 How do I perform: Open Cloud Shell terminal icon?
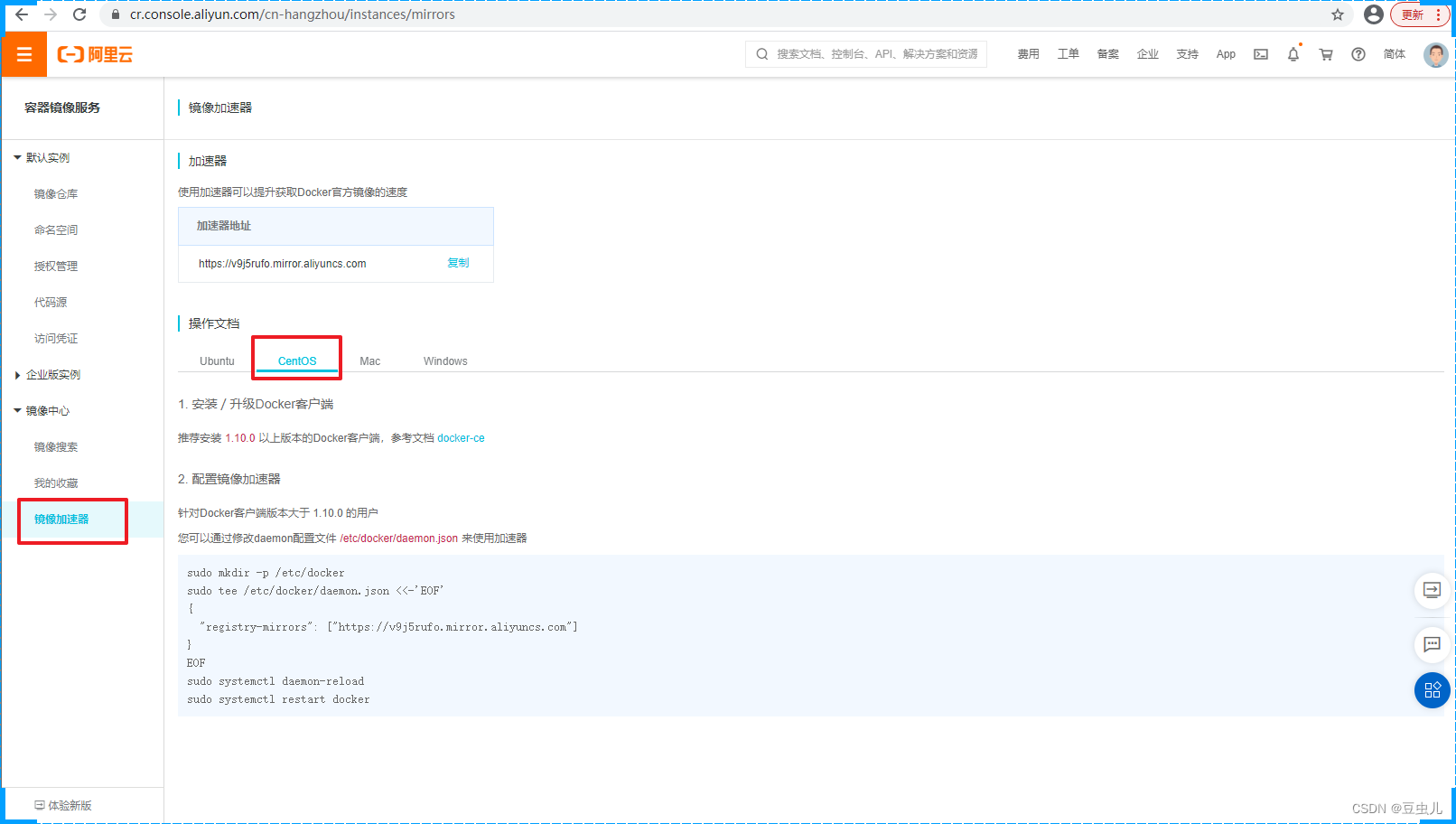point(1261,54)
